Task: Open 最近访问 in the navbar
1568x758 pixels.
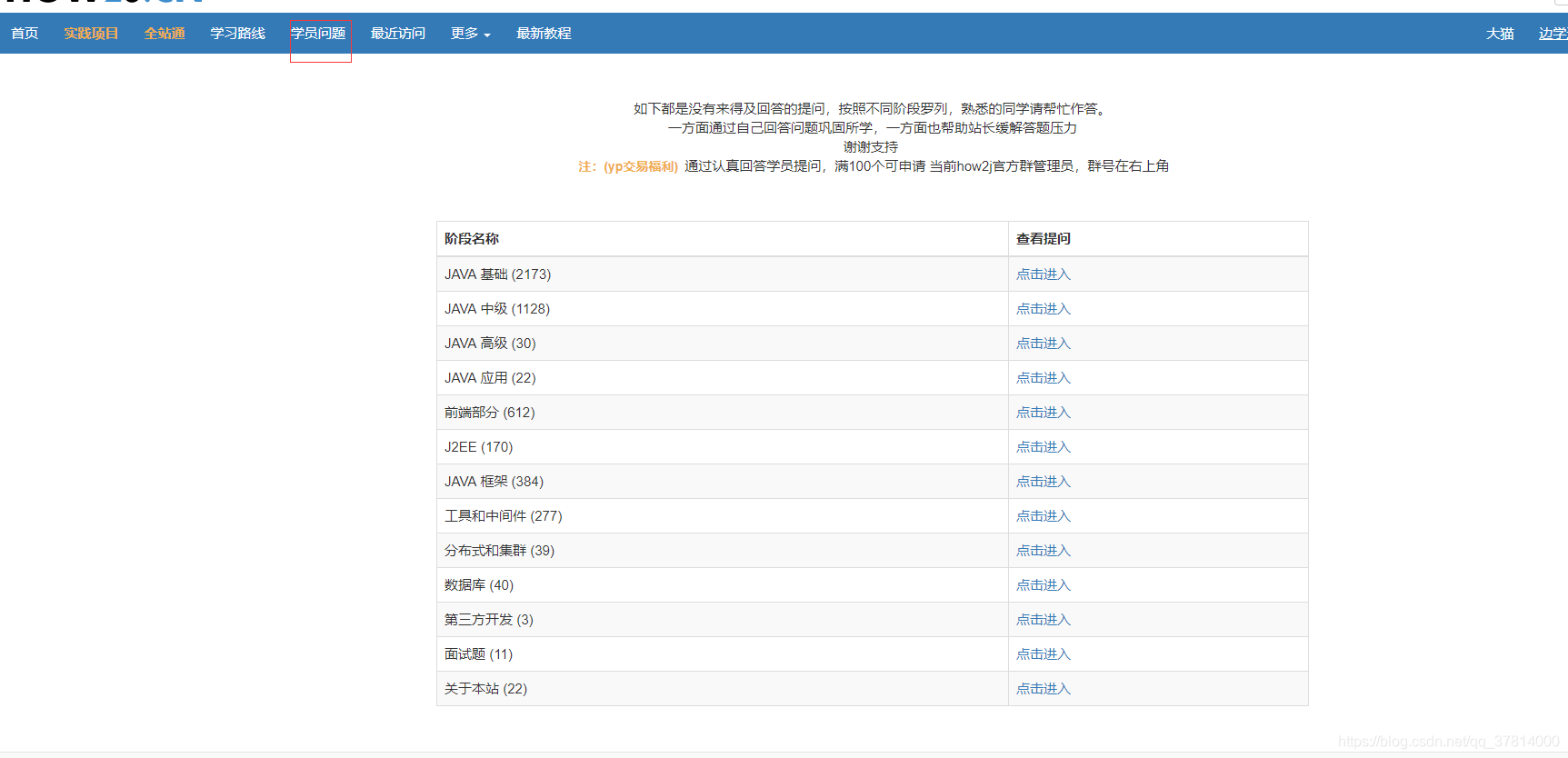Action: (398, 34)
